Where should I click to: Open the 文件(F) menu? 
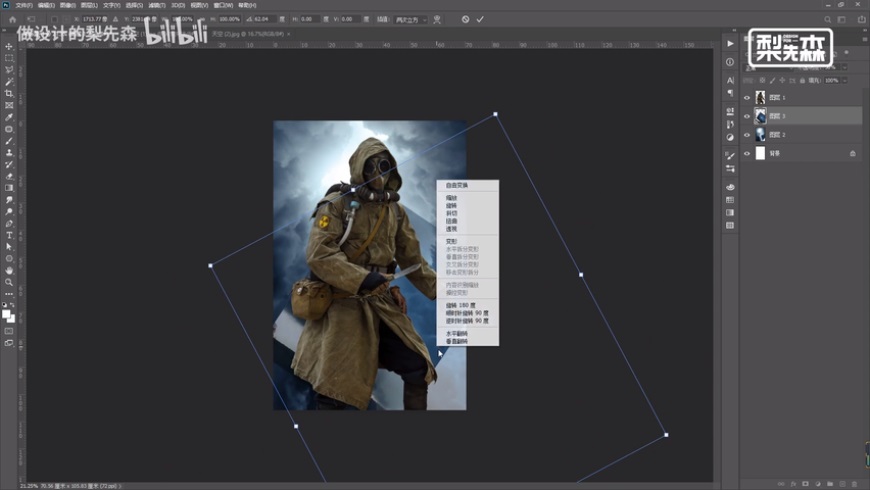(x=24, y=5)
